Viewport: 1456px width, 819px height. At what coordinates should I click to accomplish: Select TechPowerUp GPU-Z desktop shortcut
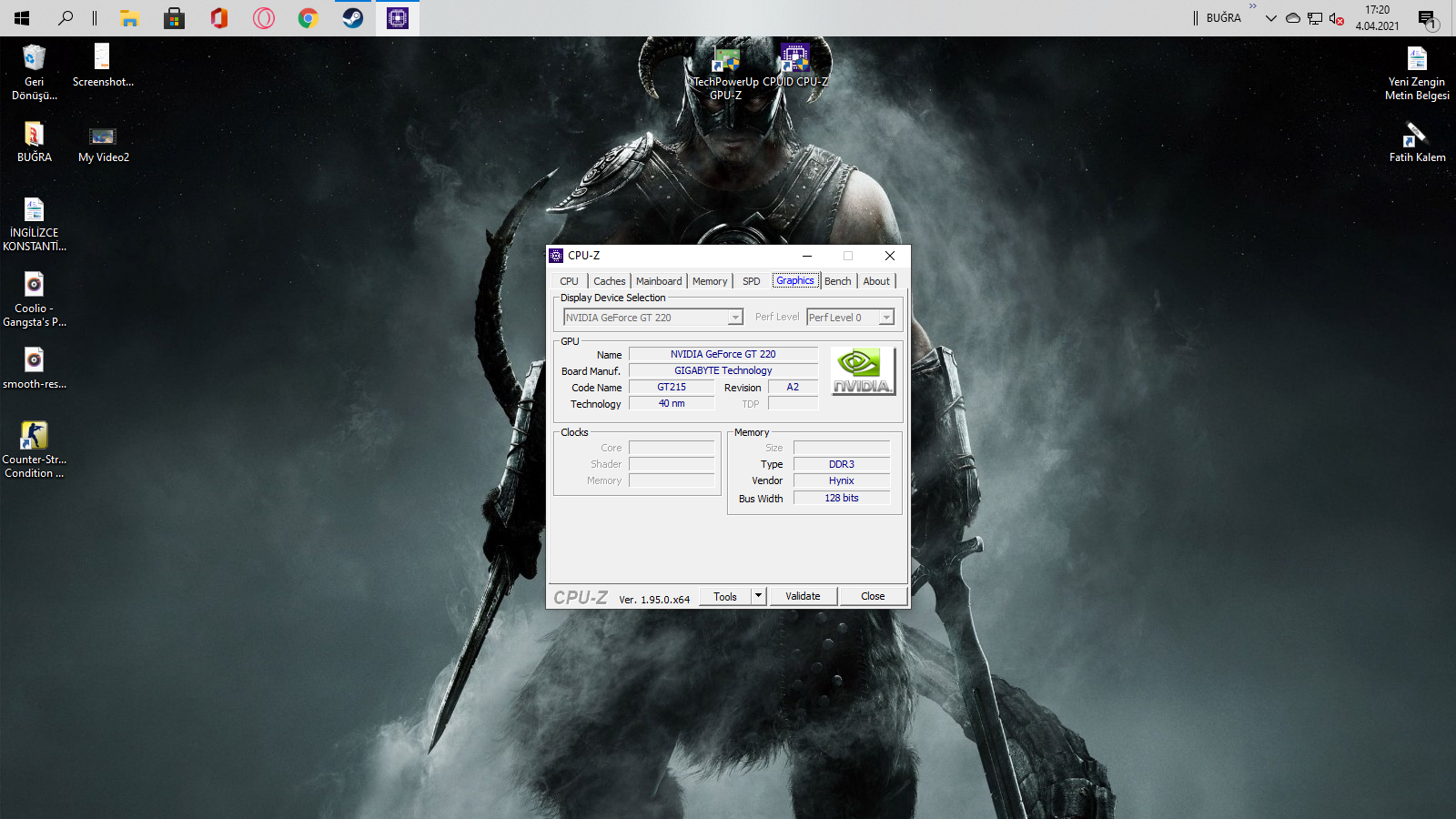point(726,73)
